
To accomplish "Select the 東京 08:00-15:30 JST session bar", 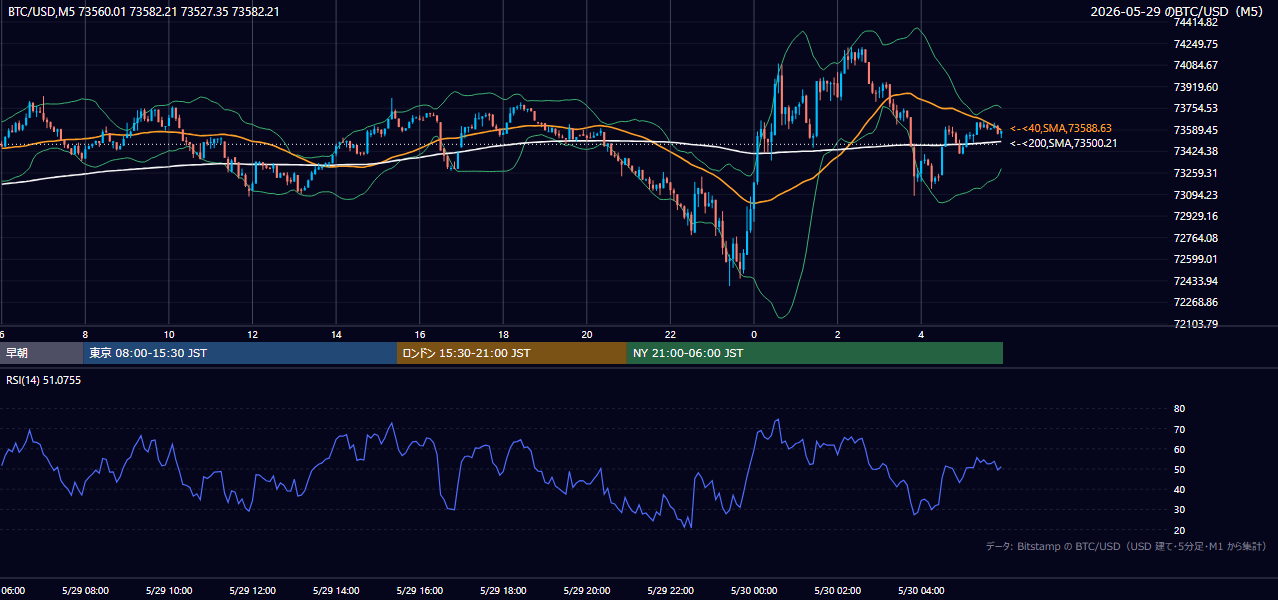I will tap(240, 353).
